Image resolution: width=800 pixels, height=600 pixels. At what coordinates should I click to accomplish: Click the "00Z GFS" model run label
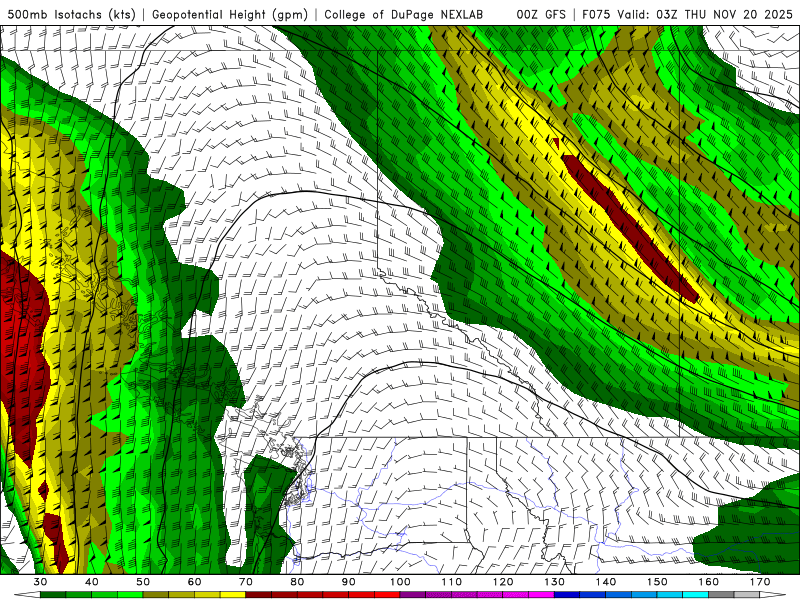point(541,14)
